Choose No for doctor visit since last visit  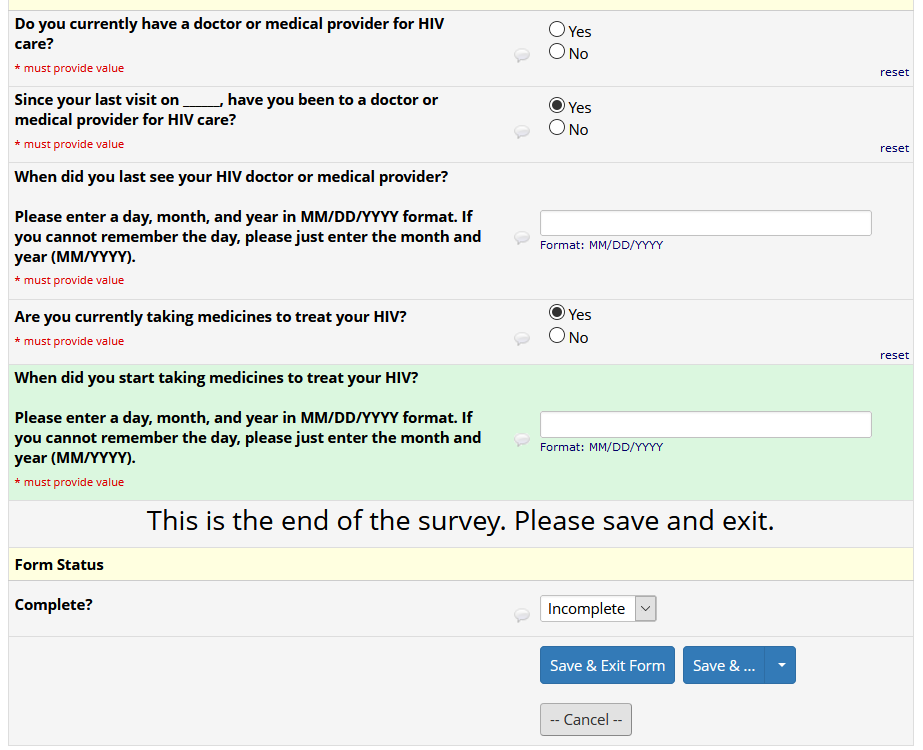557,128
